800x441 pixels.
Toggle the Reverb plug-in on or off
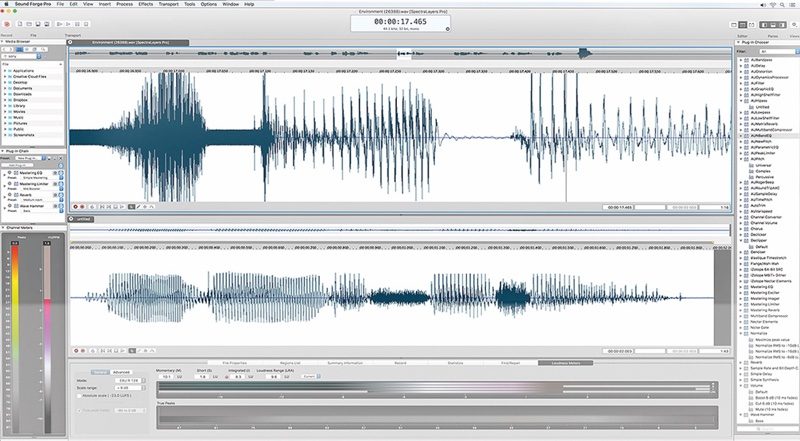[10, 195]
